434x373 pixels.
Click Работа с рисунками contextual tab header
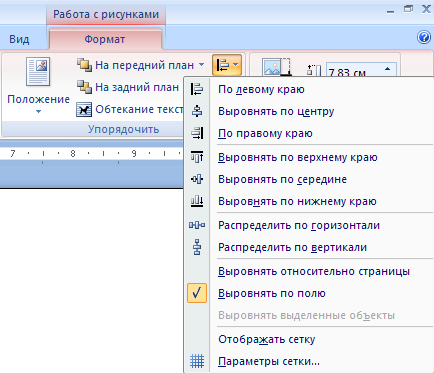pyautogui.click(x=106, y=14)
